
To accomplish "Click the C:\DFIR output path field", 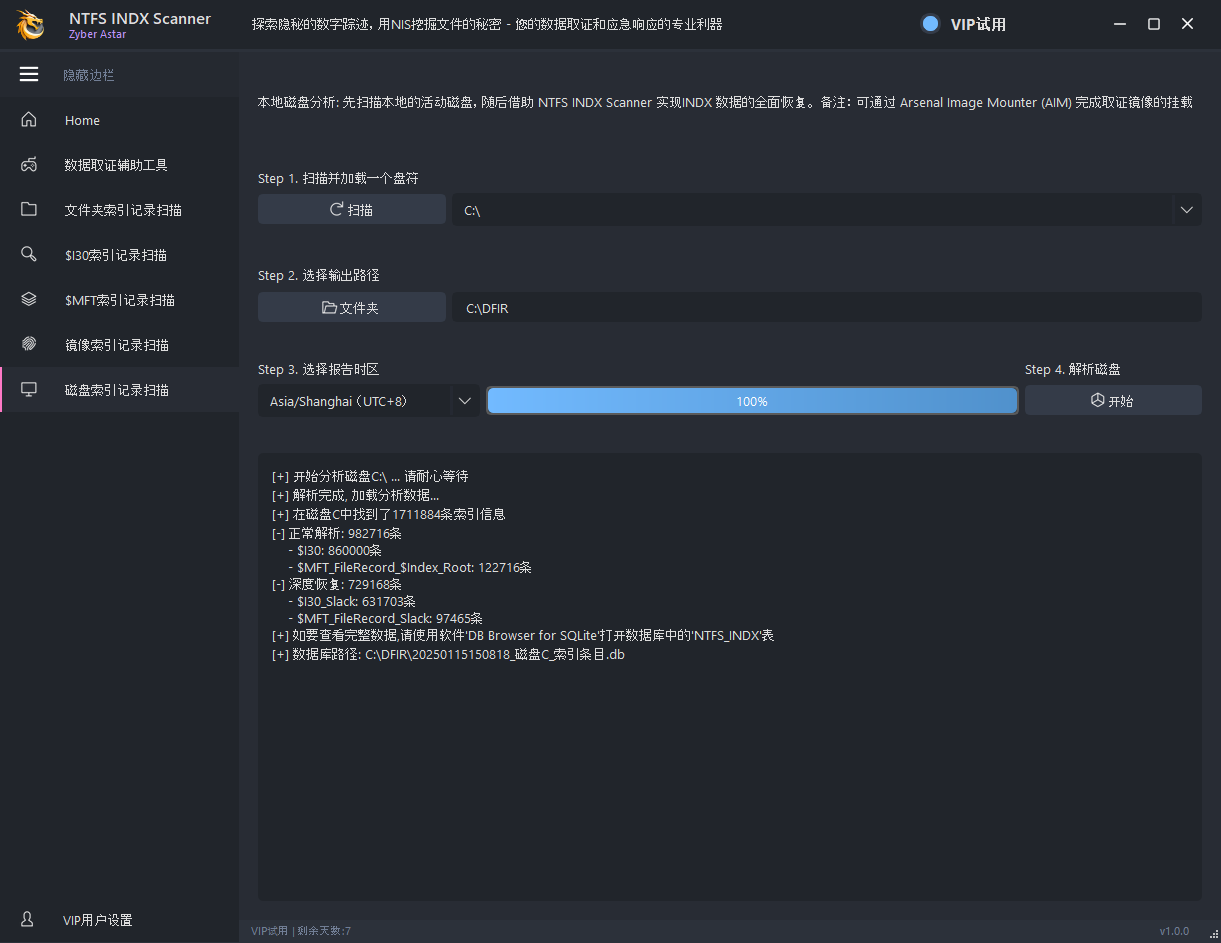I will click(x=827, y=308).
